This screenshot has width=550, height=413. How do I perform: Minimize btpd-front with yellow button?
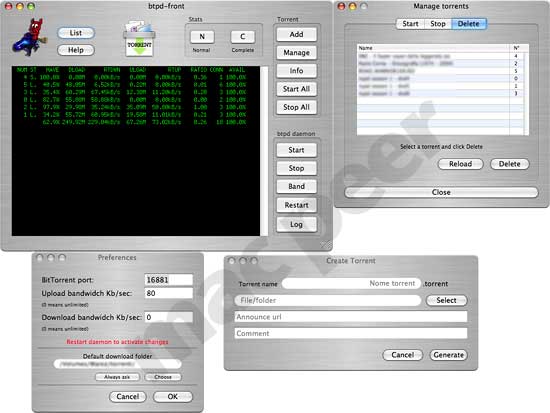[x=20, y=6]
